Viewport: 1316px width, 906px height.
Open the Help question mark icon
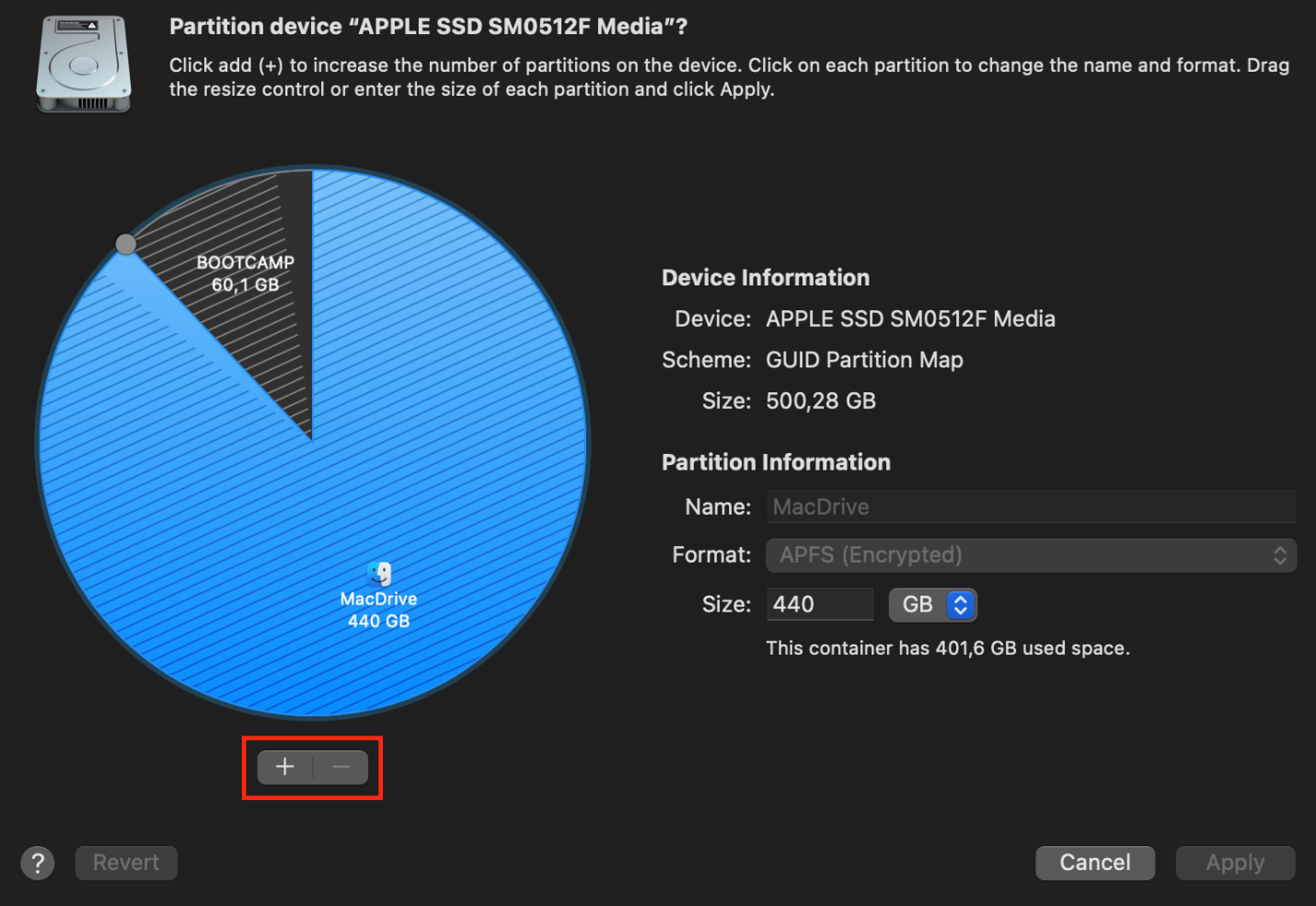[37, 863]
